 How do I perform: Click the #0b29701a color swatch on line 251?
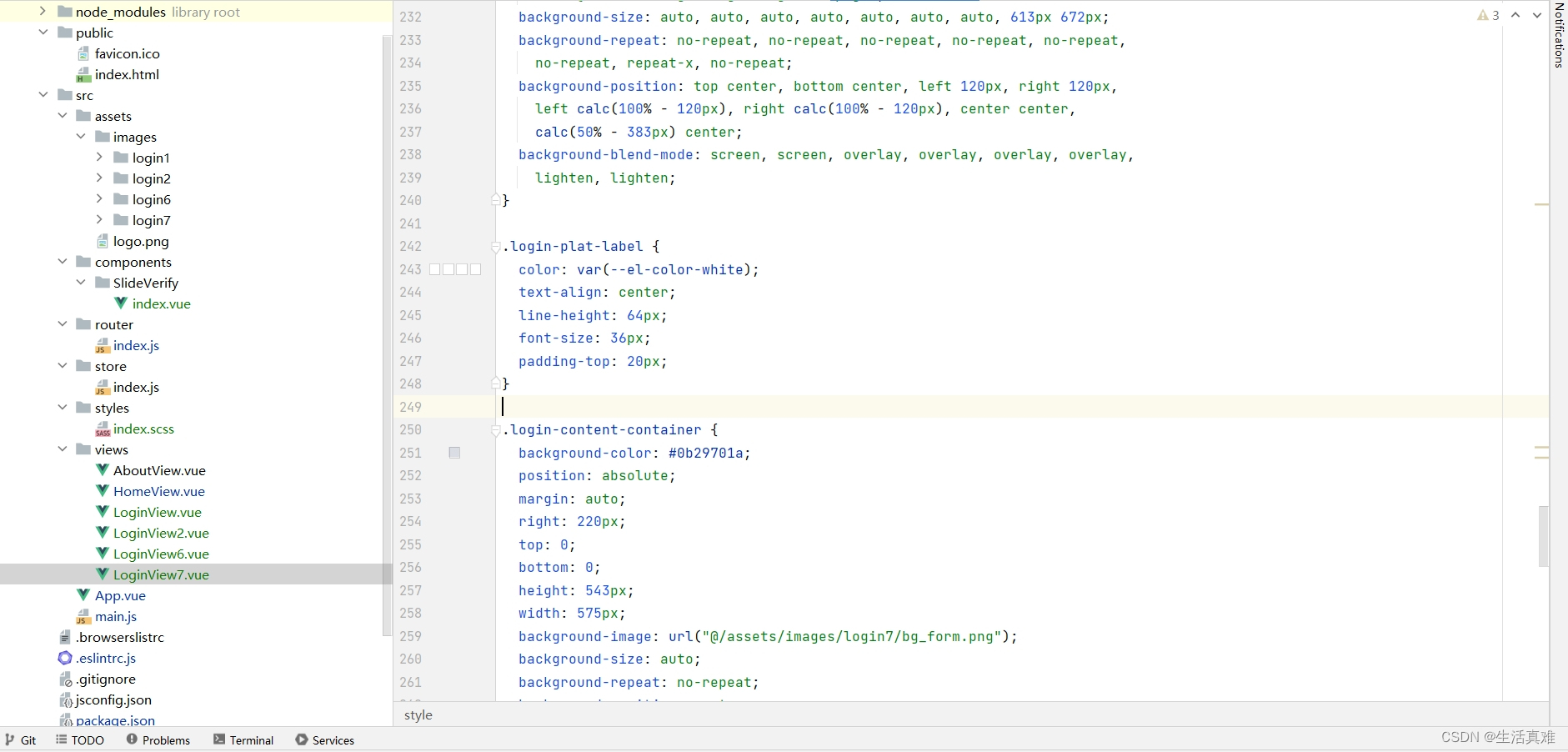(454, 453)
